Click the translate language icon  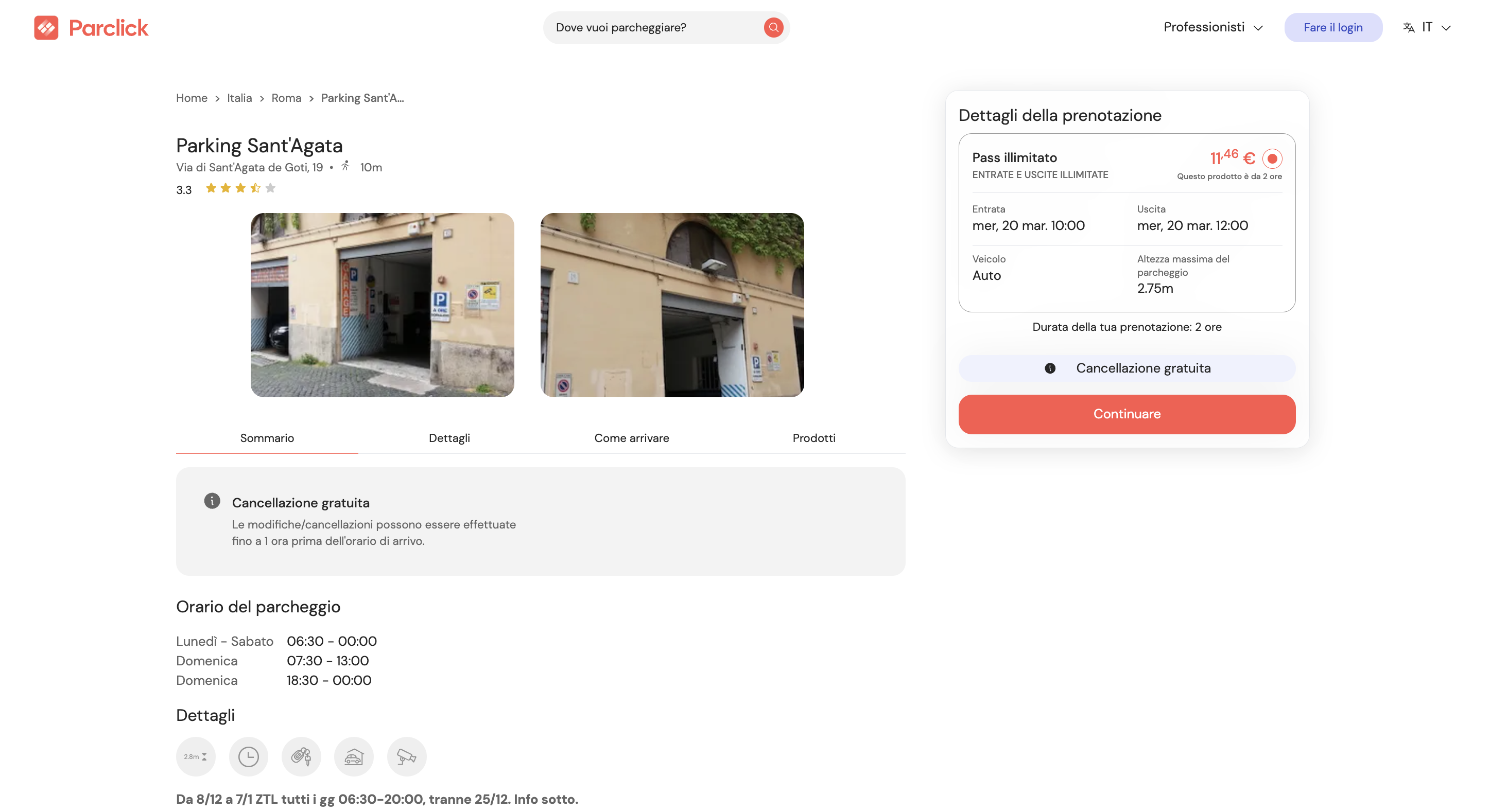[1409, 27]
